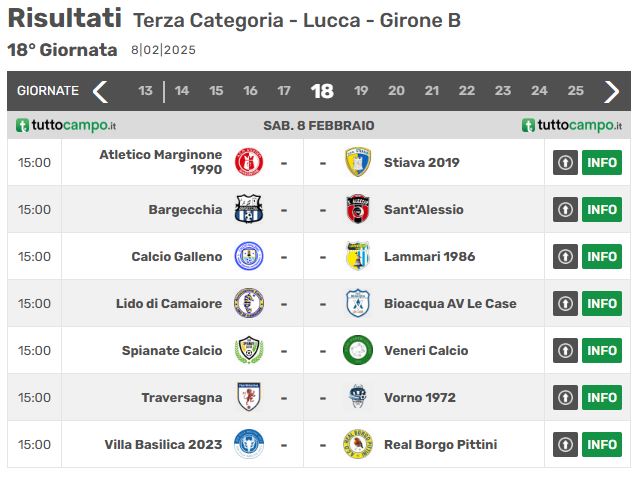Viewport: 639px width, 478px height.
Task: Open the Bioacqua AV Le Case team link
Action: (x=450, y=304)
